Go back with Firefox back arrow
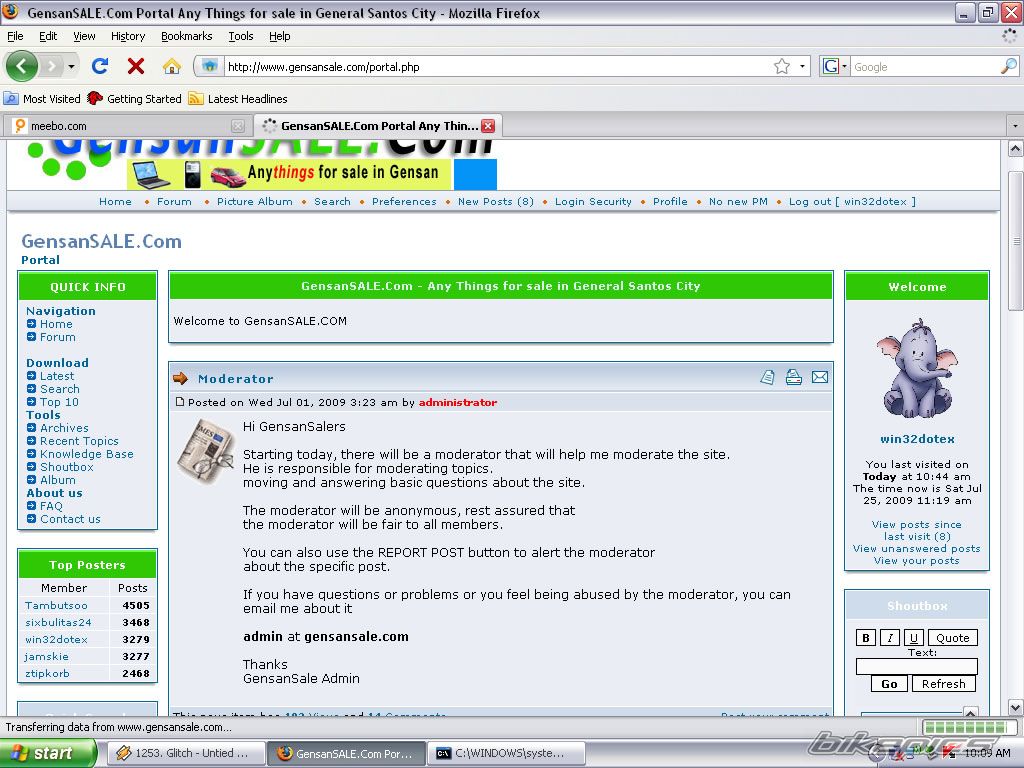The width and height of the screenshot is (1024, 768). pyautogui.click(x=22, y=66)
